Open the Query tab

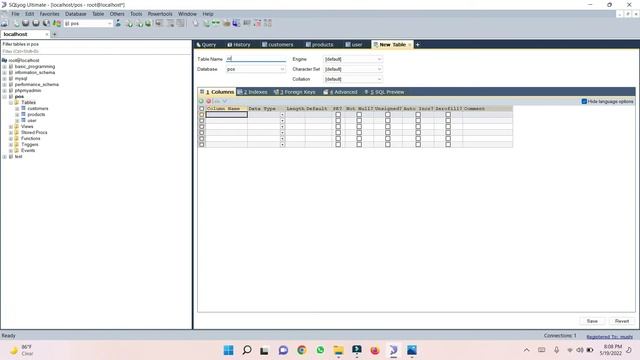point(207,44)
